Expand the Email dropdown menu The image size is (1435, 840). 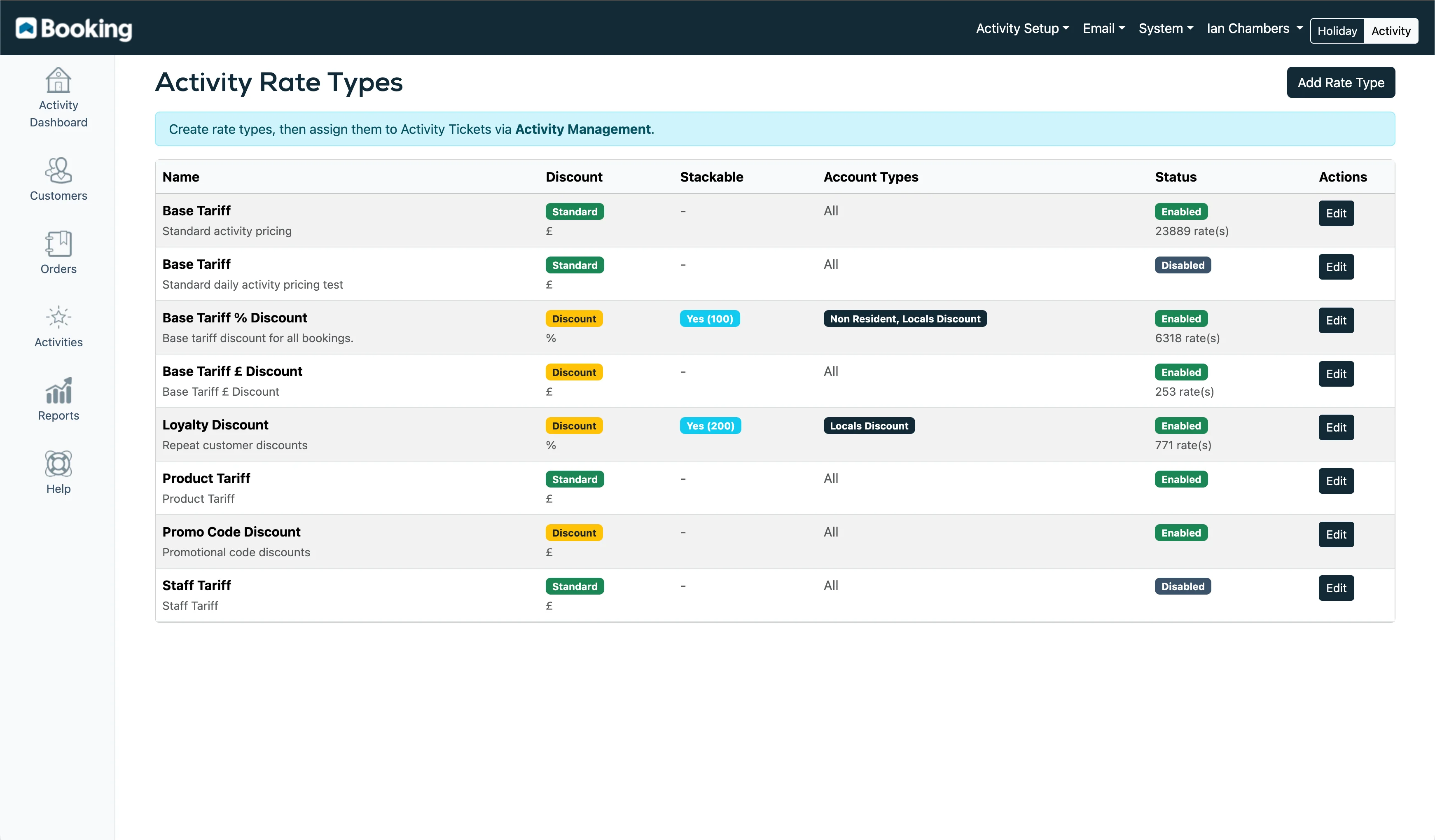[1103, 28]
